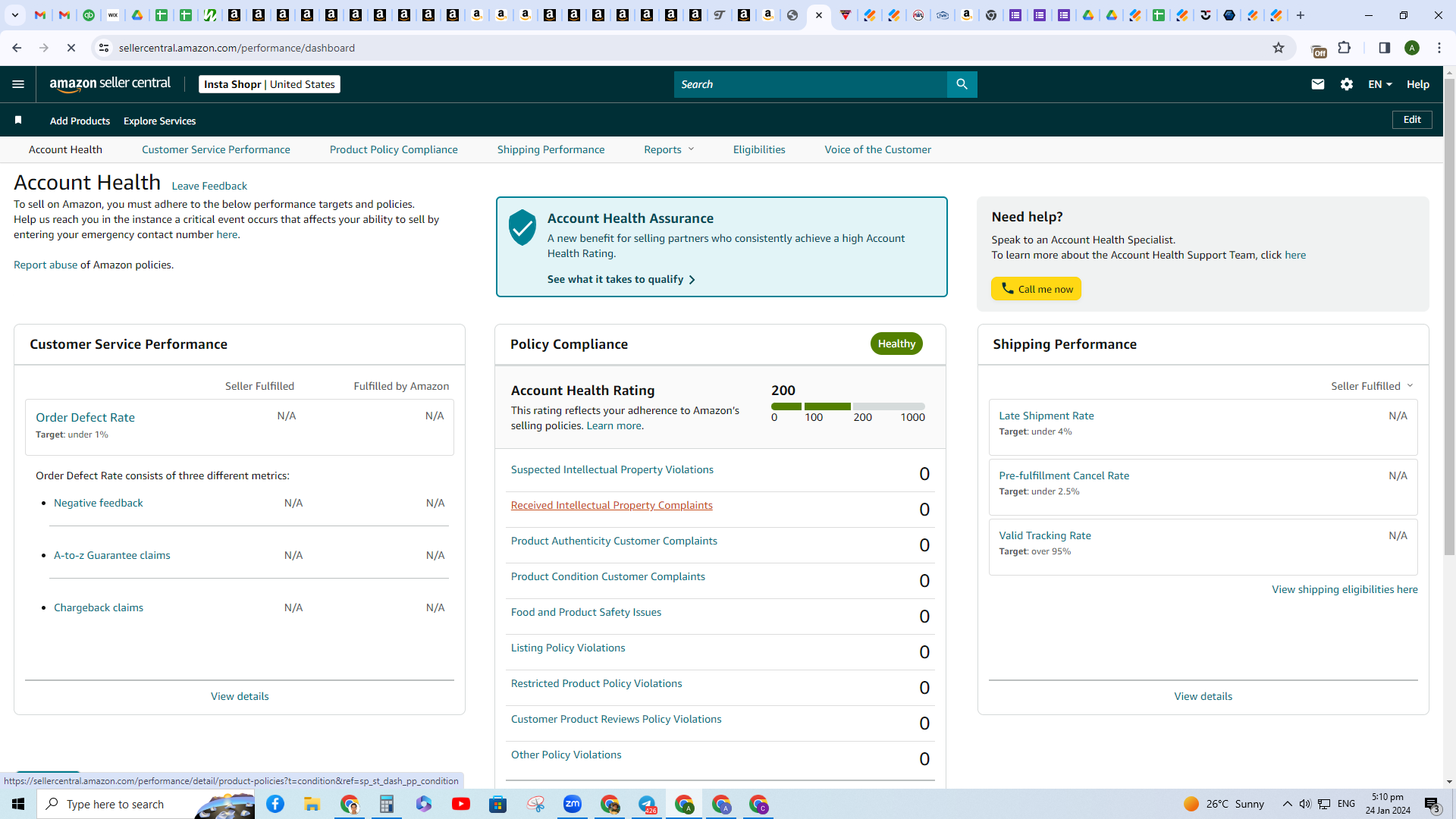Click the Edit button
This screenshot has height=819, width=1456.
1412,120
